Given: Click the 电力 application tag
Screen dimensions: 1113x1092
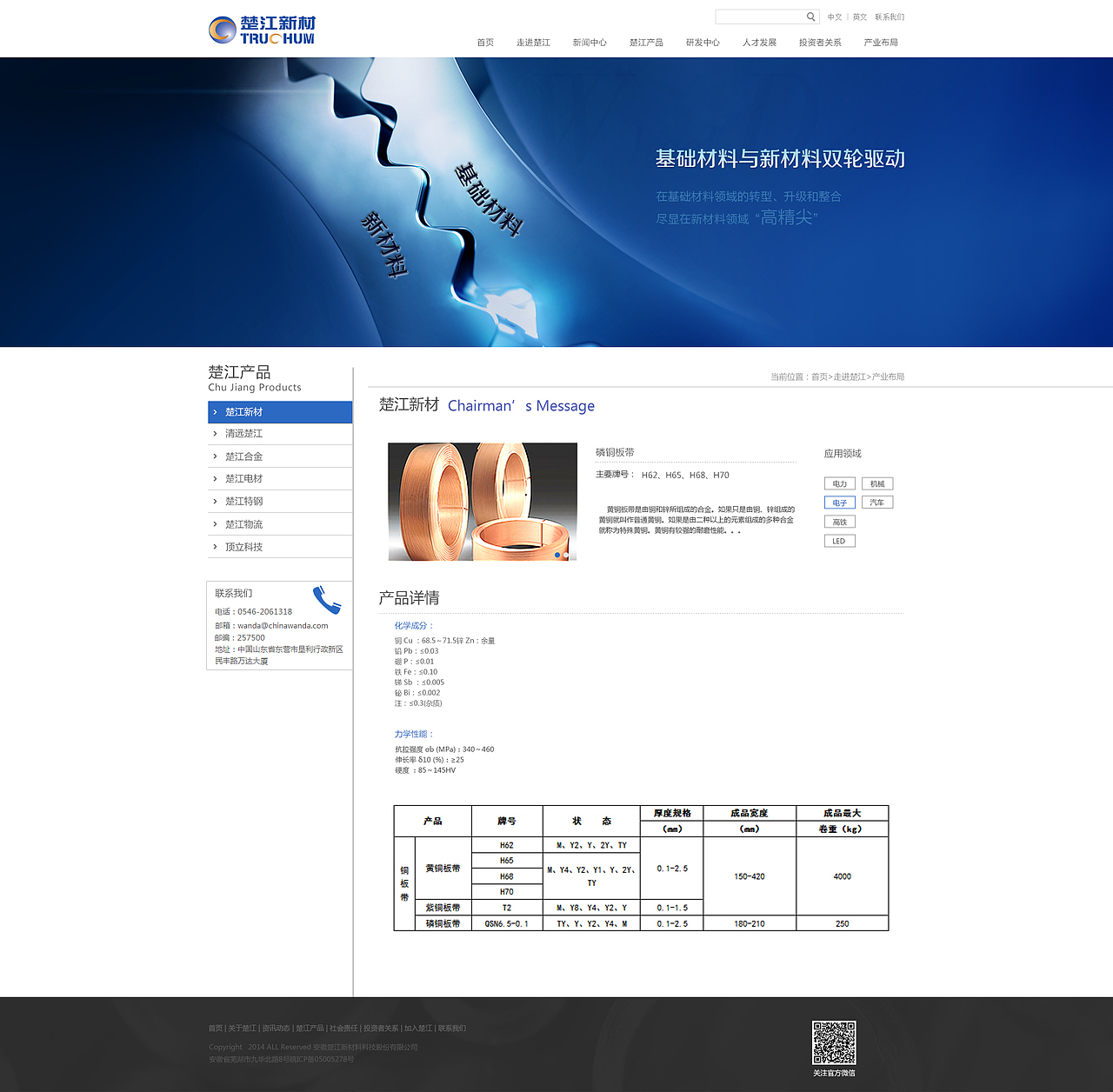Looking at the screenshot, I should point(840,483).
